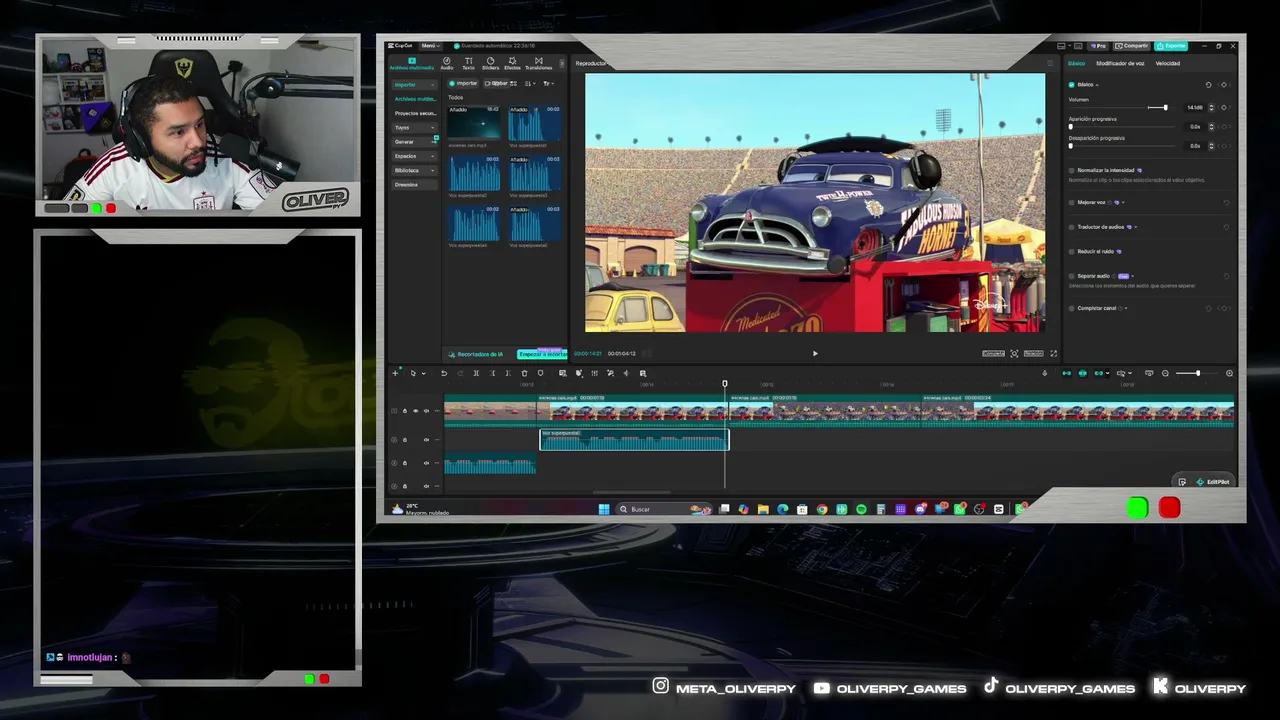Select the escenas cars.mp4 media thumbnail
Image resolution: width=1280 pixels, height=720 pixels.
[x=475, y=122]
